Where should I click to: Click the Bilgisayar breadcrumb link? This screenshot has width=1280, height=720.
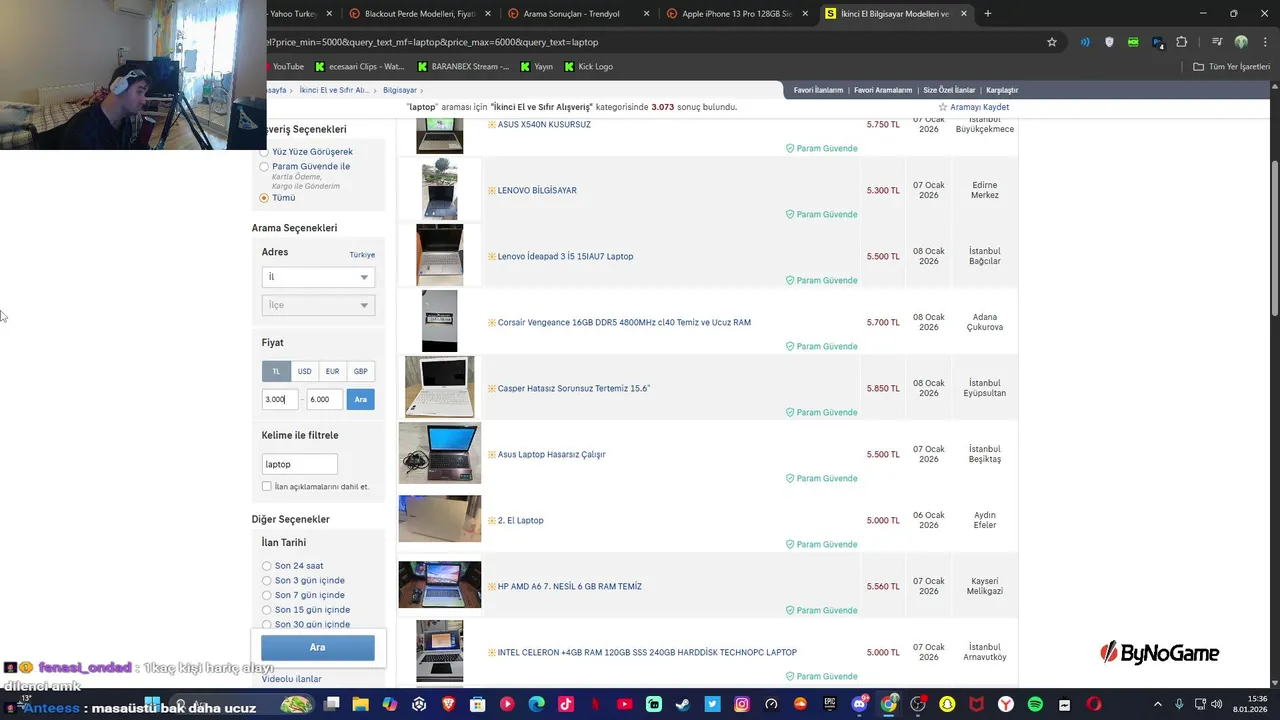pos(400,90)
